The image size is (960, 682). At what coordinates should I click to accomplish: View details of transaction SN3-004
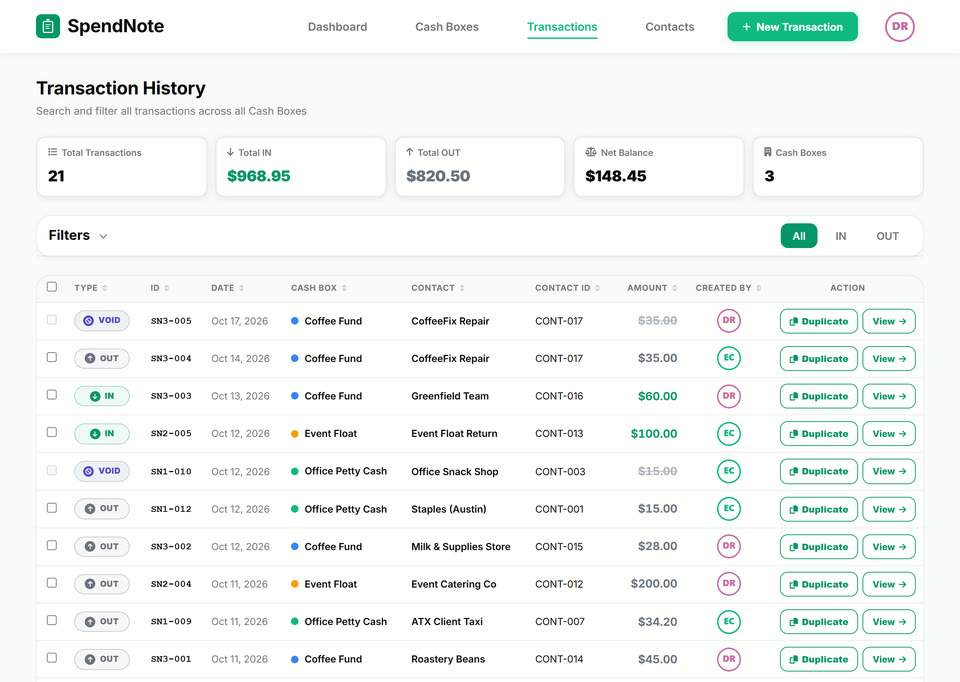tap(889, 359)
